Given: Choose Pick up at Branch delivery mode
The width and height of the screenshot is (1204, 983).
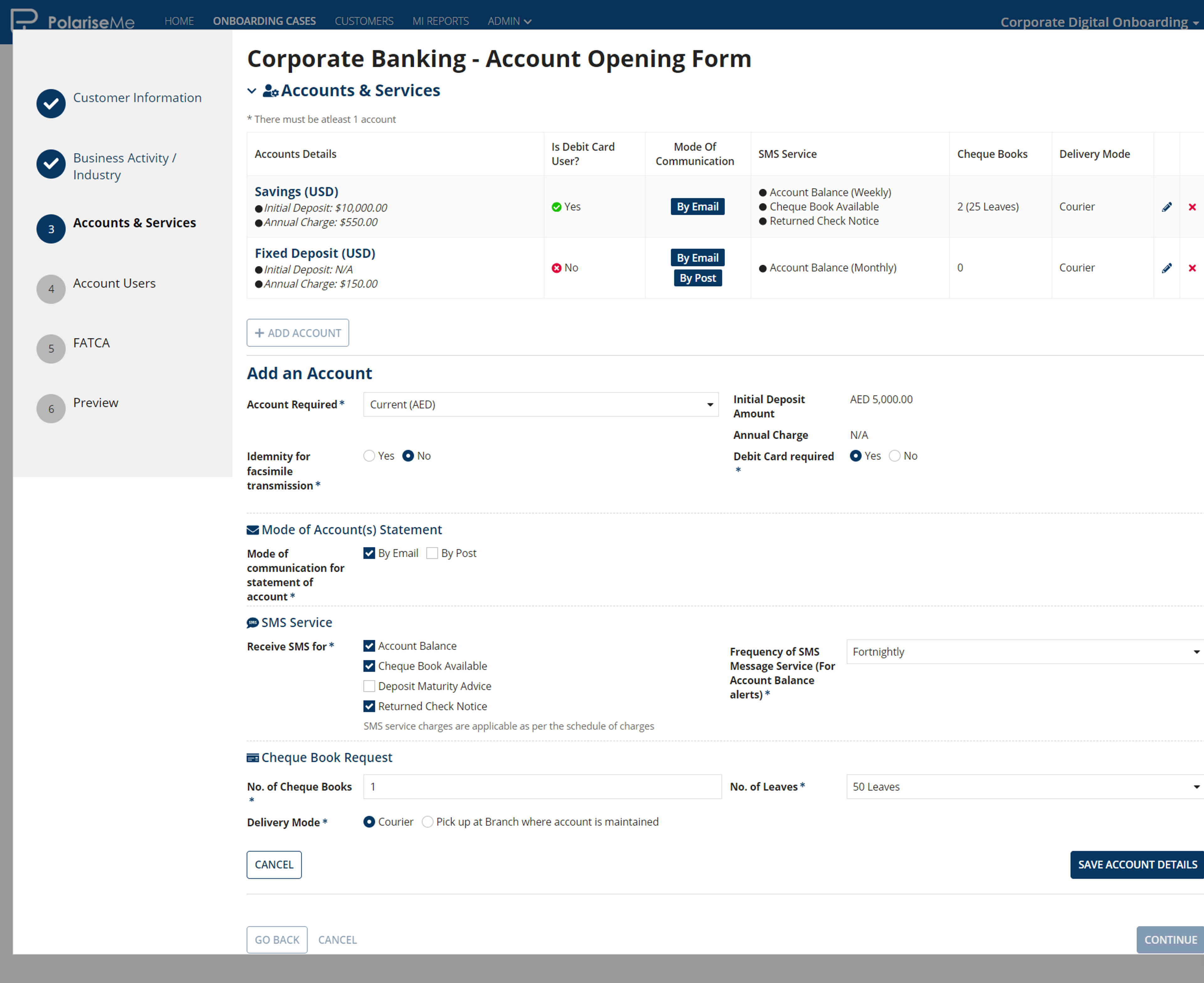Looking at the screenshot, I should click(427, 821).
